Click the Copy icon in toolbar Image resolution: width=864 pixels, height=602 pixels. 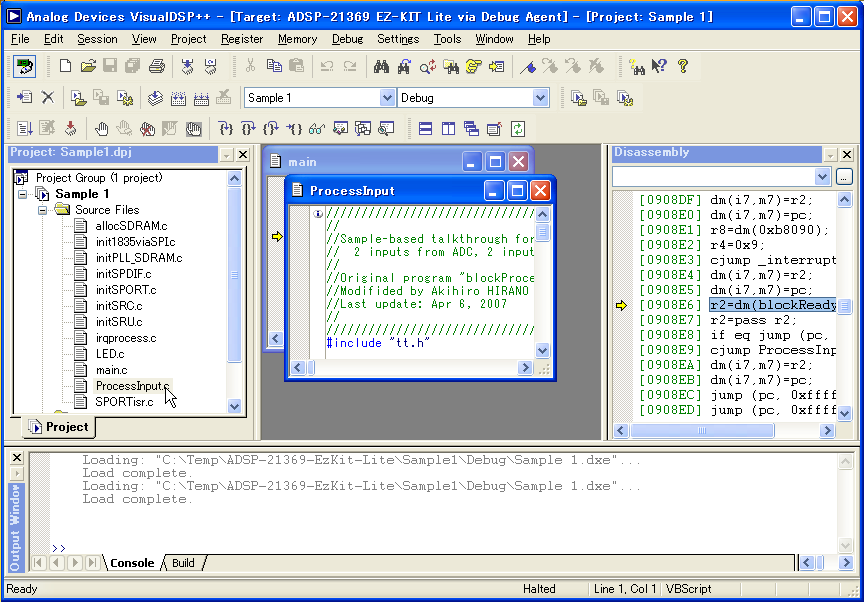pos(274,67)
